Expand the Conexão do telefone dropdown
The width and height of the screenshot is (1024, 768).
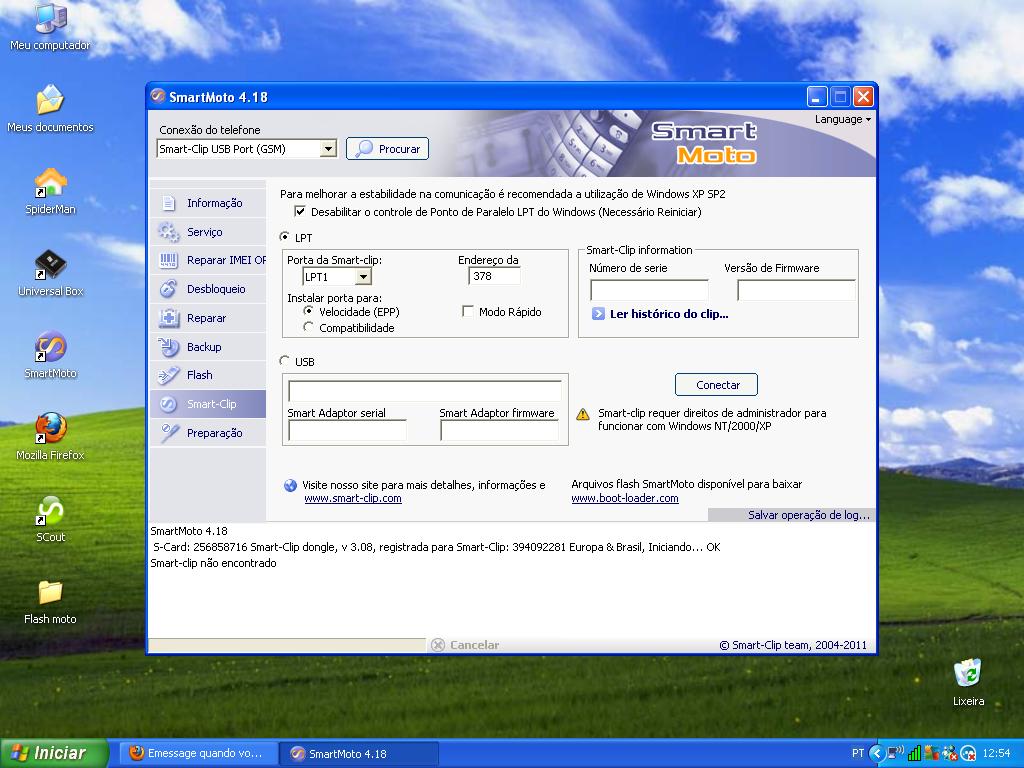click(328, 149)
